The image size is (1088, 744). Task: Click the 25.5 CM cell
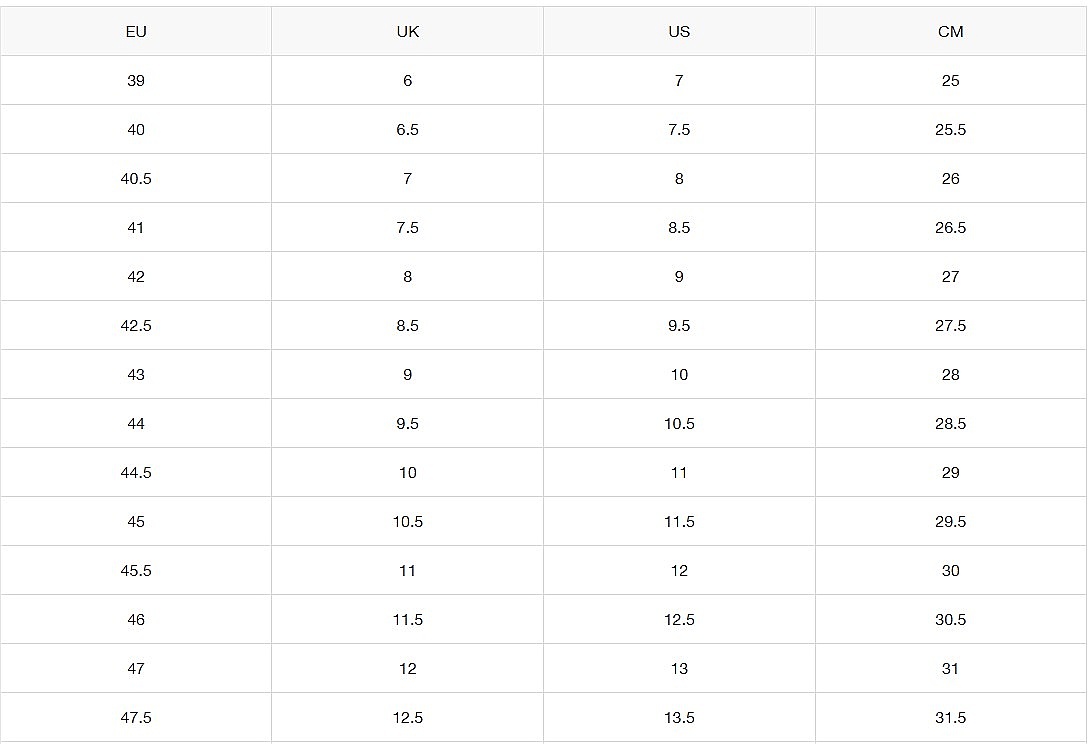click(950, 130)
